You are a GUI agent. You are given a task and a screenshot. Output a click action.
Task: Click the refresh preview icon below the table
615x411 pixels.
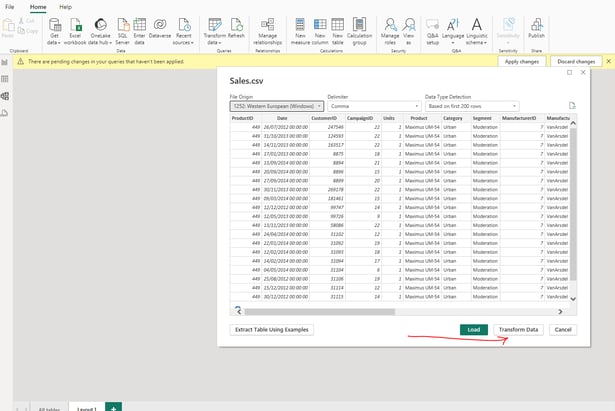point(237,311)
